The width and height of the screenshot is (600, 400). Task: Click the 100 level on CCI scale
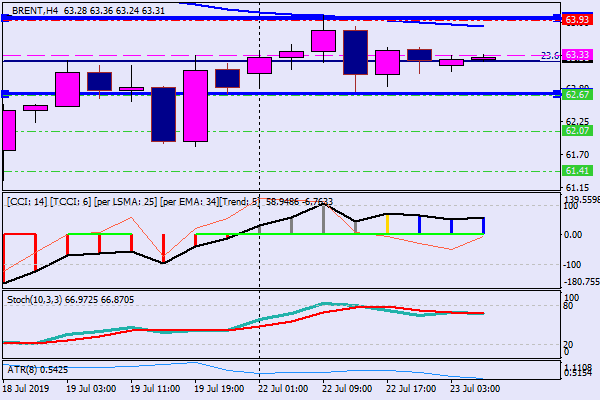pyautogui.click(x=573, y=205)
